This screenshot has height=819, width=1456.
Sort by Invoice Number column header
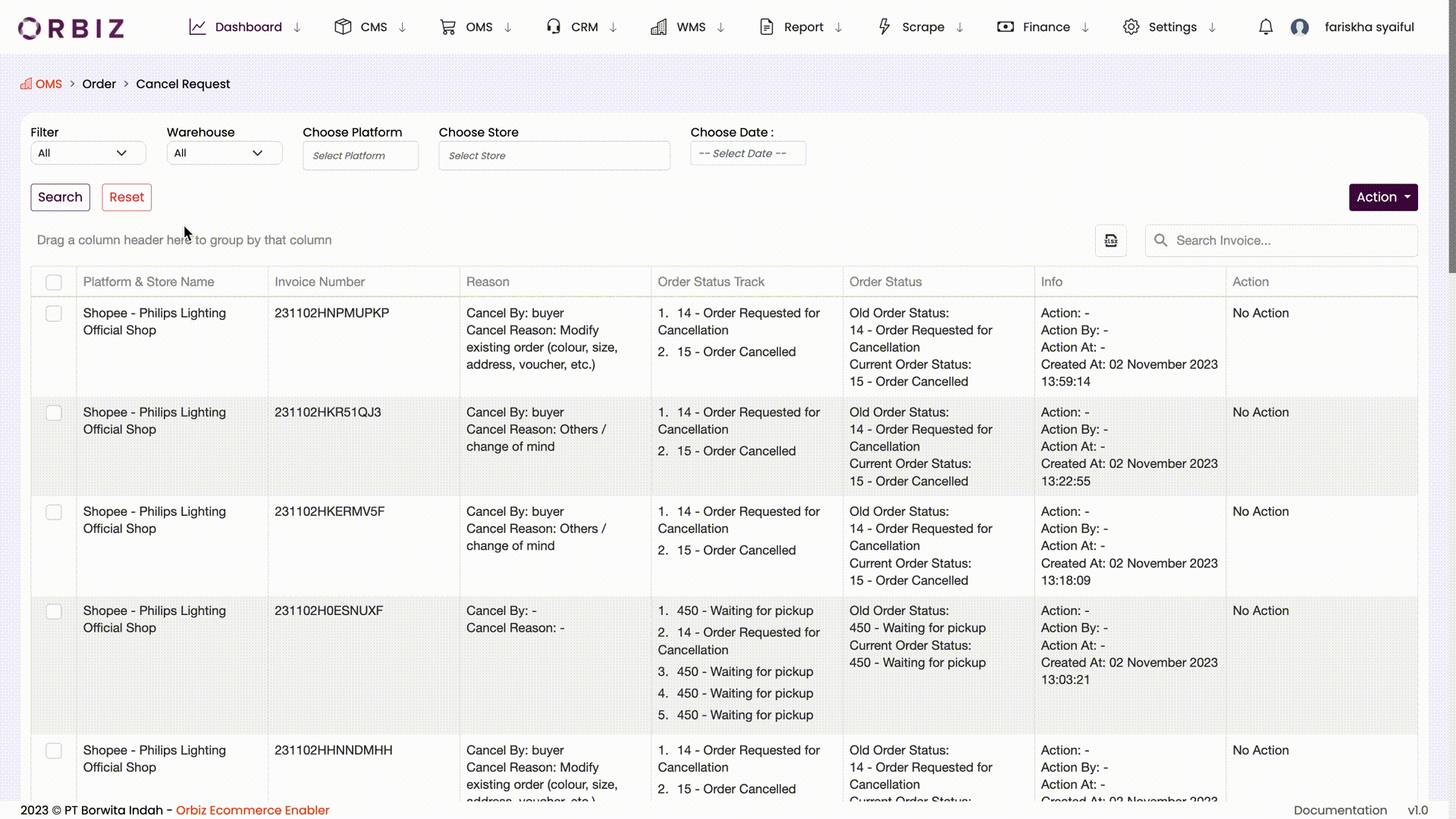pyautogui.click(x=319, y=282)
